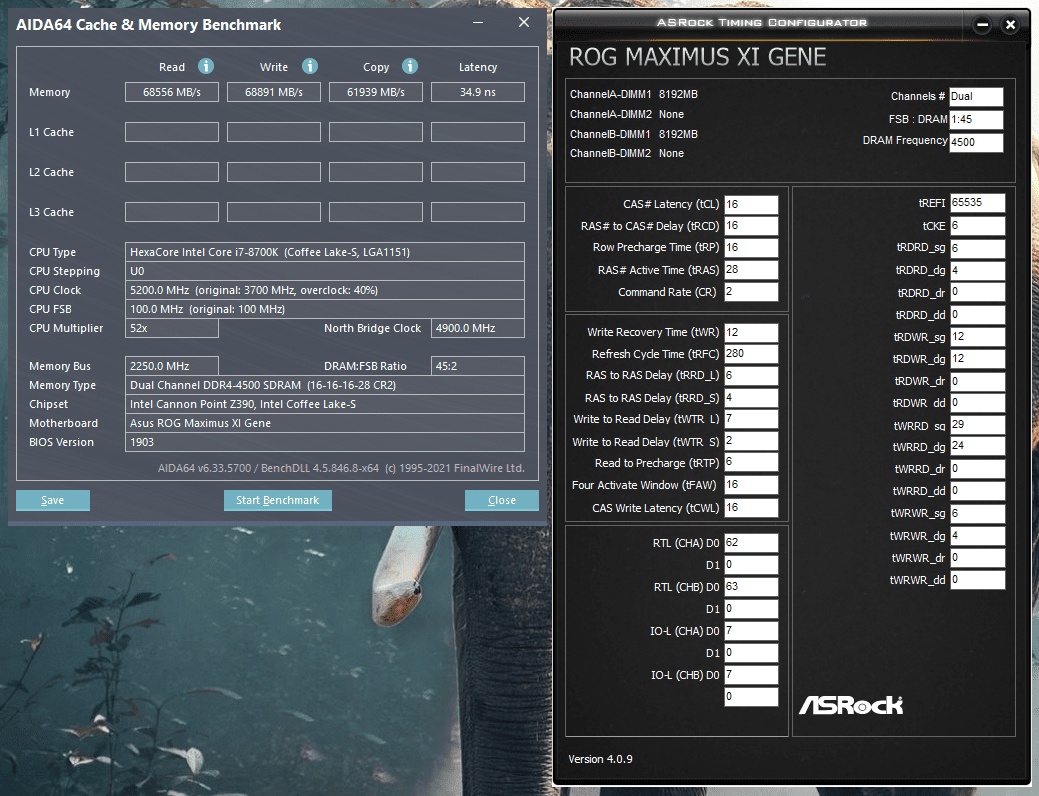Click the empty L3 Cache Latency cell
Image resolution: width=1039 pixels, height=796 pixels.
pos(478,212)
